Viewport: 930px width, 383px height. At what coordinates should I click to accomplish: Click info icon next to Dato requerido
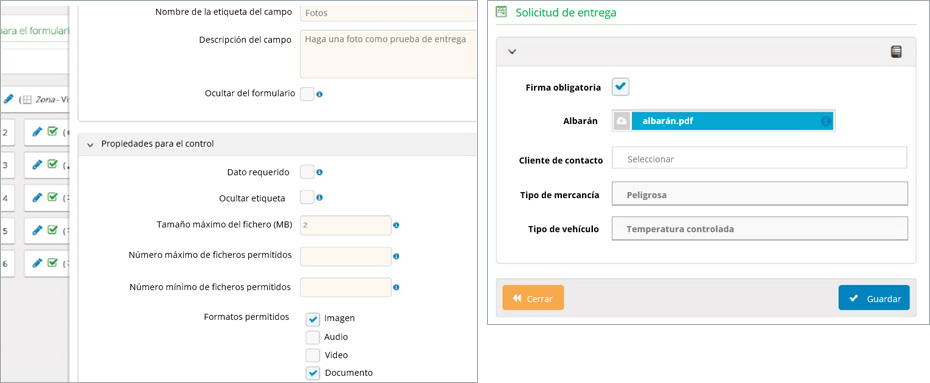coord(319,173)
